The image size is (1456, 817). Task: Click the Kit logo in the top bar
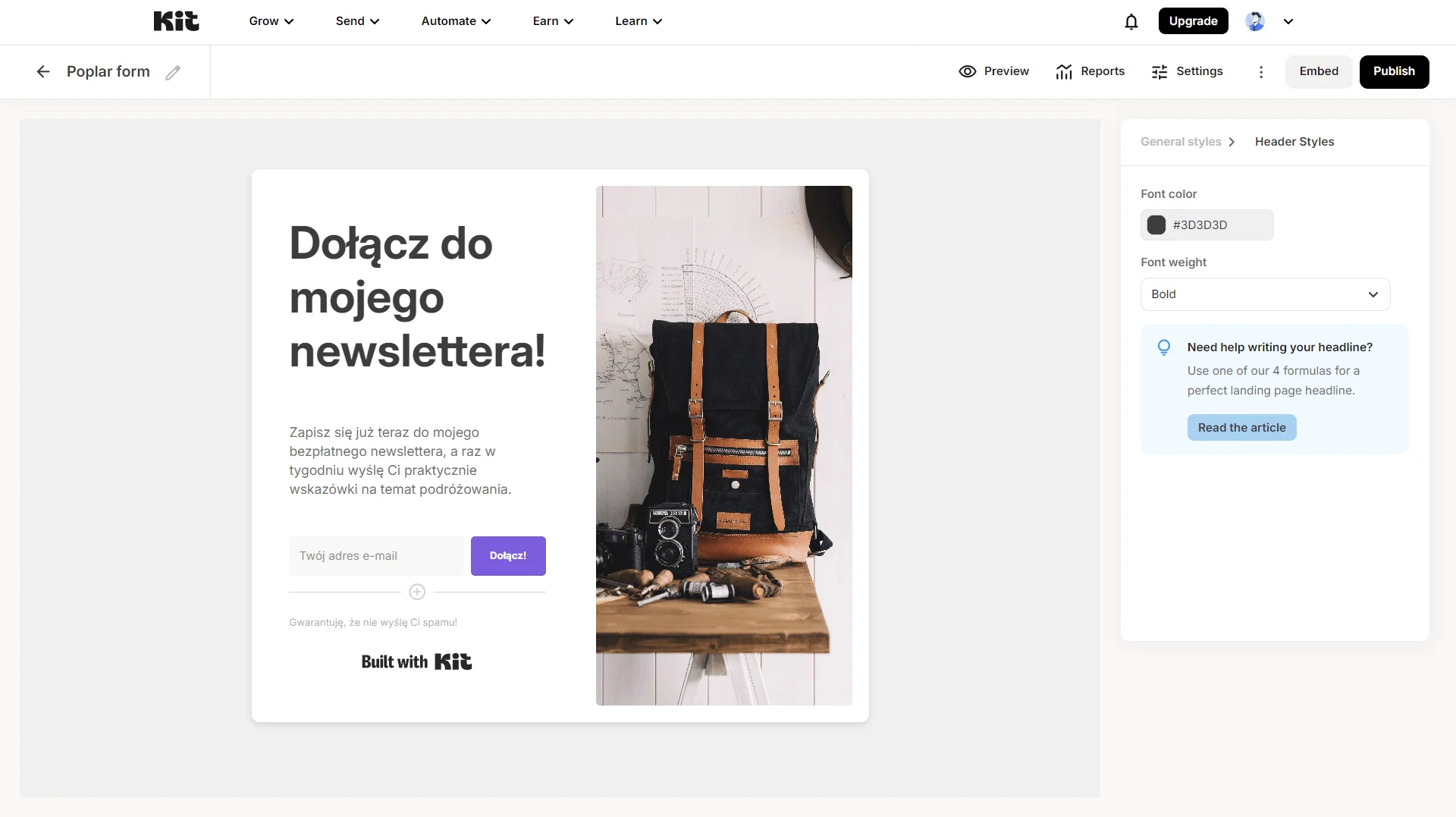pyautogui.click(x=176, y=21)
